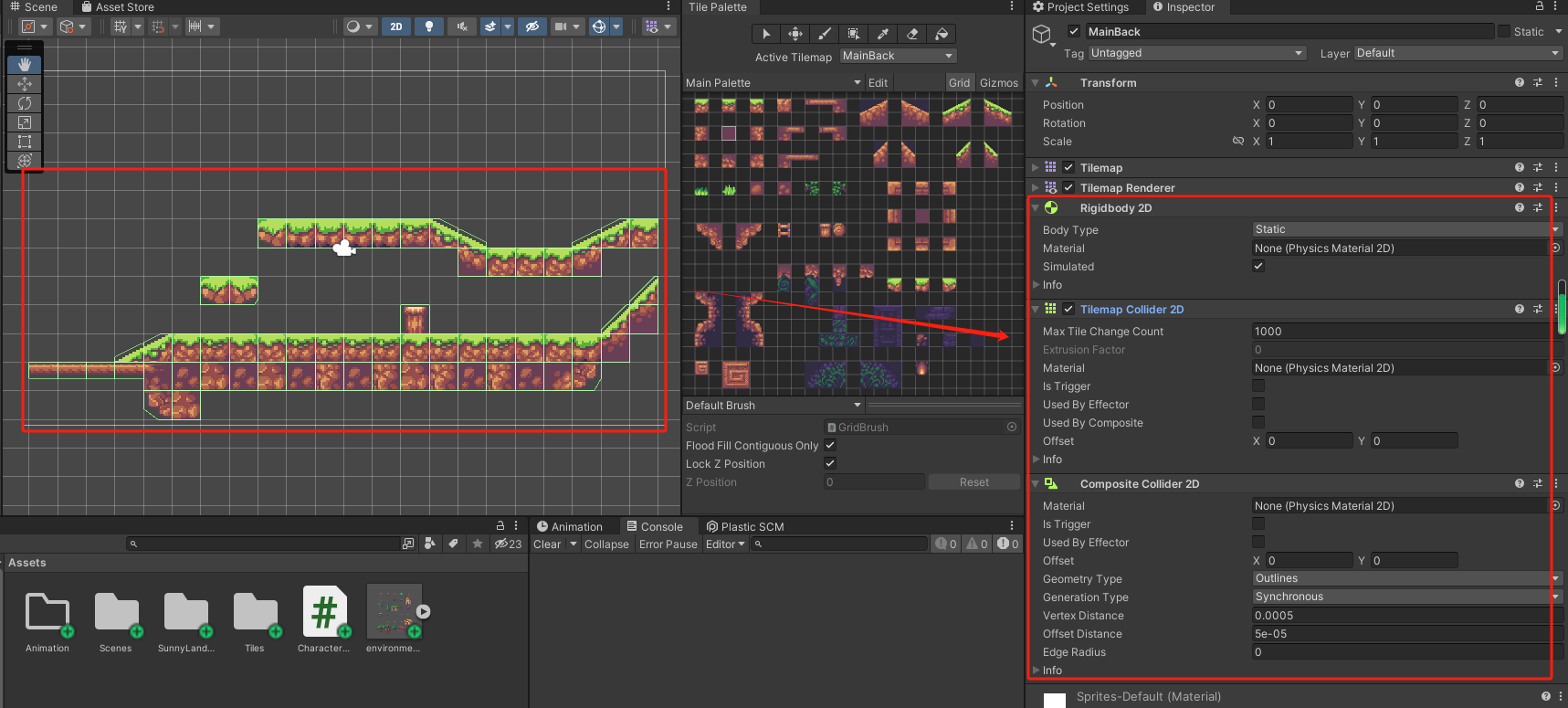Select Tile Palette box fill tool
This screenshot has height=708, width=1568.
854,34
